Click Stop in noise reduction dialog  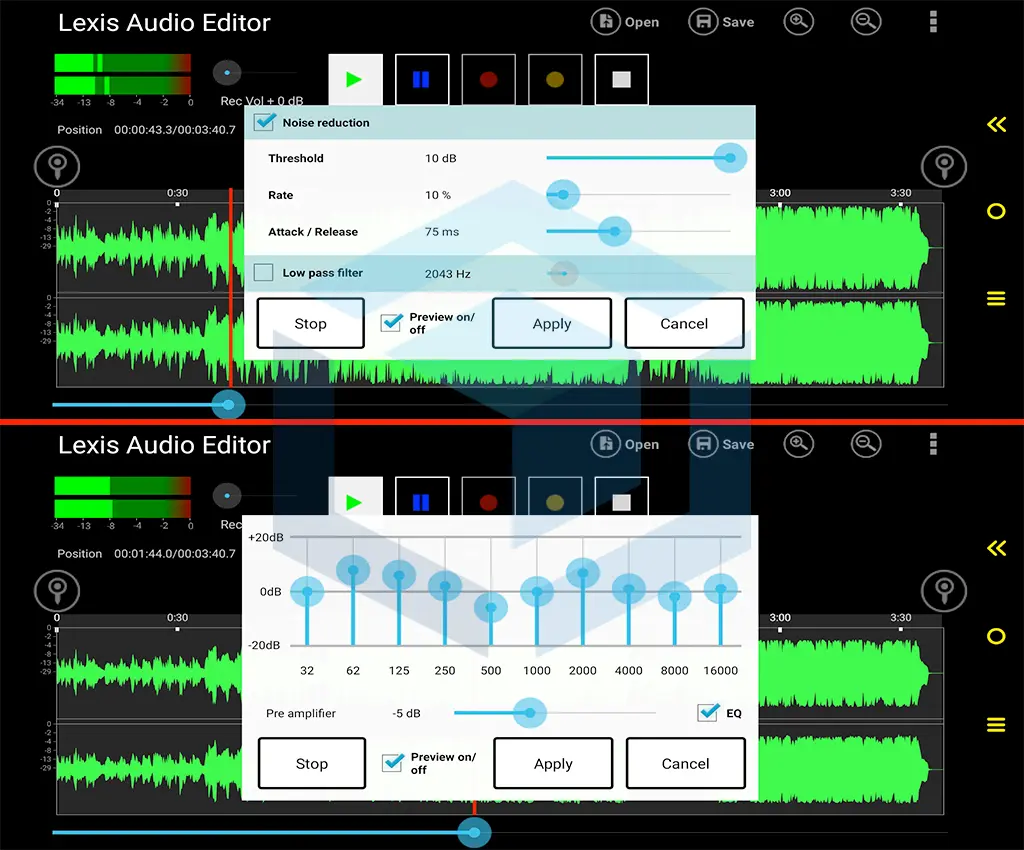pos(310,323)
